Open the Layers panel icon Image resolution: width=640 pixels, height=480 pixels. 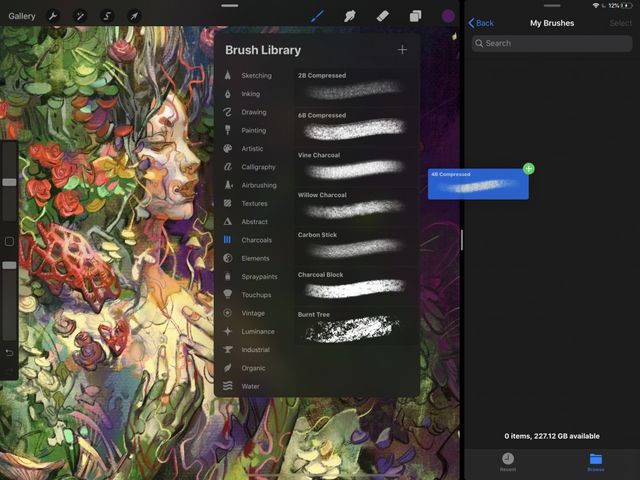416,16
